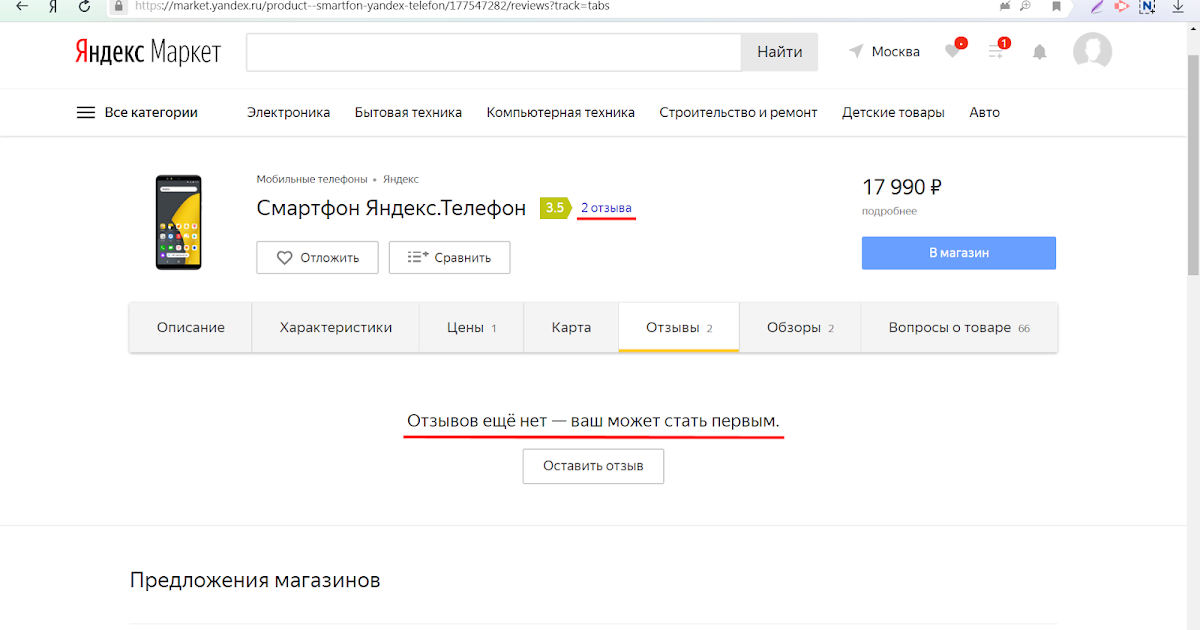Viewport: 1200px width, 630px height.
Task: Open favorites heart icon in header
Action: click(x=953, y=51)
